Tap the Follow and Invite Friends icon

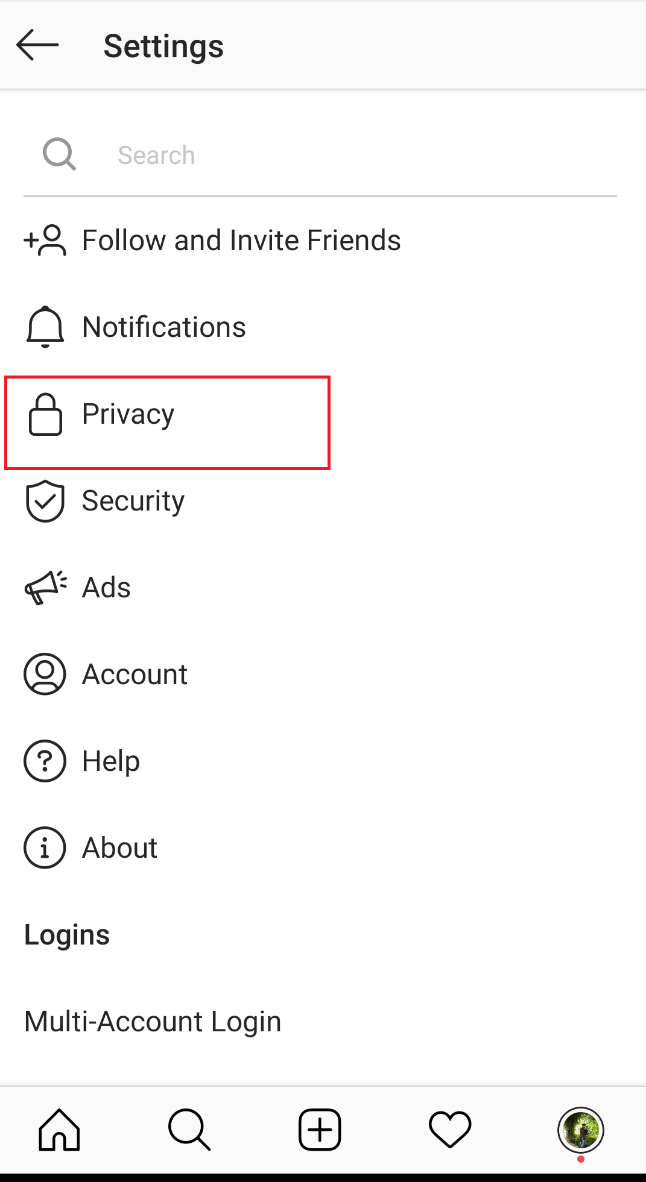[x=44, y=240]
